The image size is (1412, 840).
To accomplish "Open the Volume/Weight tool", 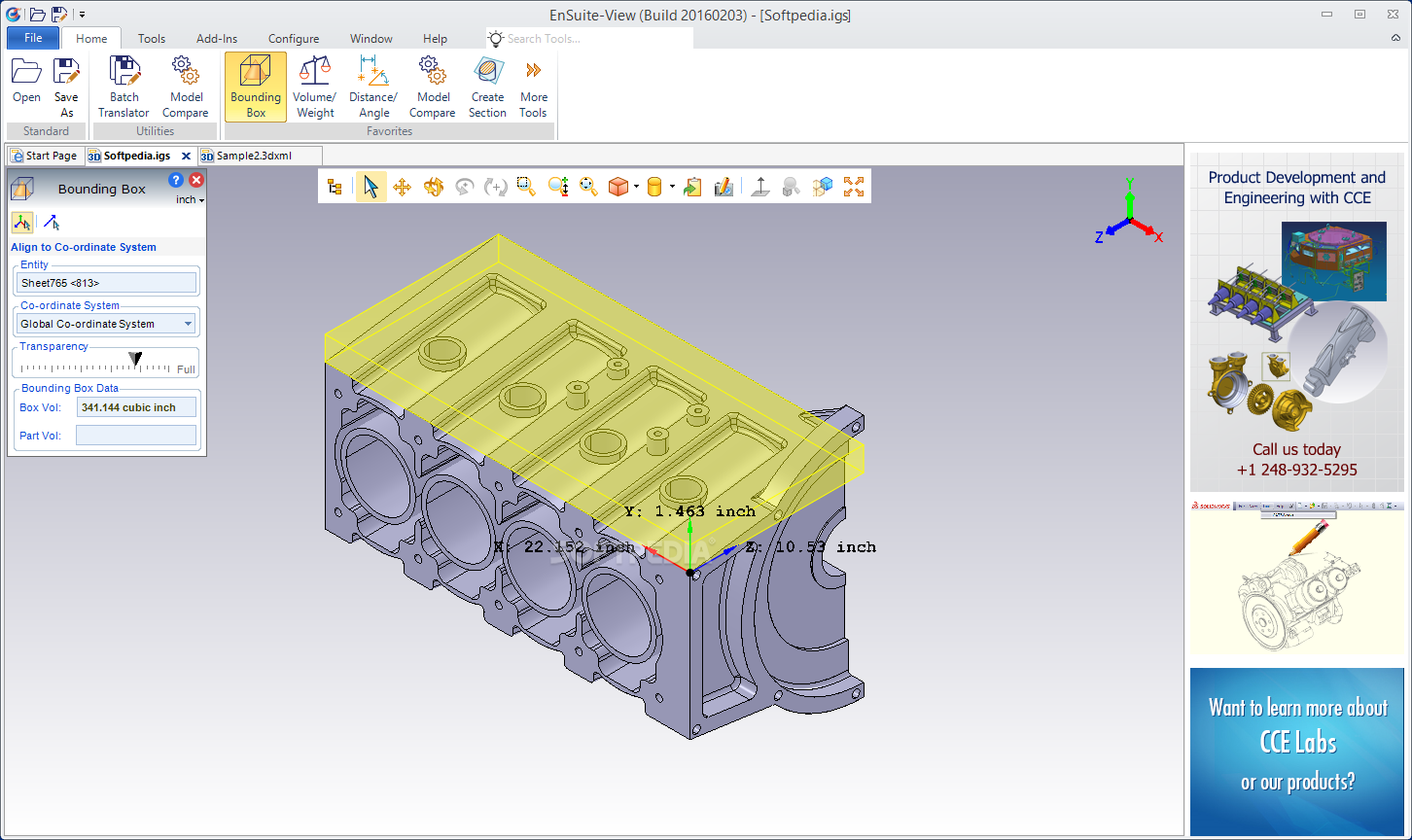I will click(315, 87).
